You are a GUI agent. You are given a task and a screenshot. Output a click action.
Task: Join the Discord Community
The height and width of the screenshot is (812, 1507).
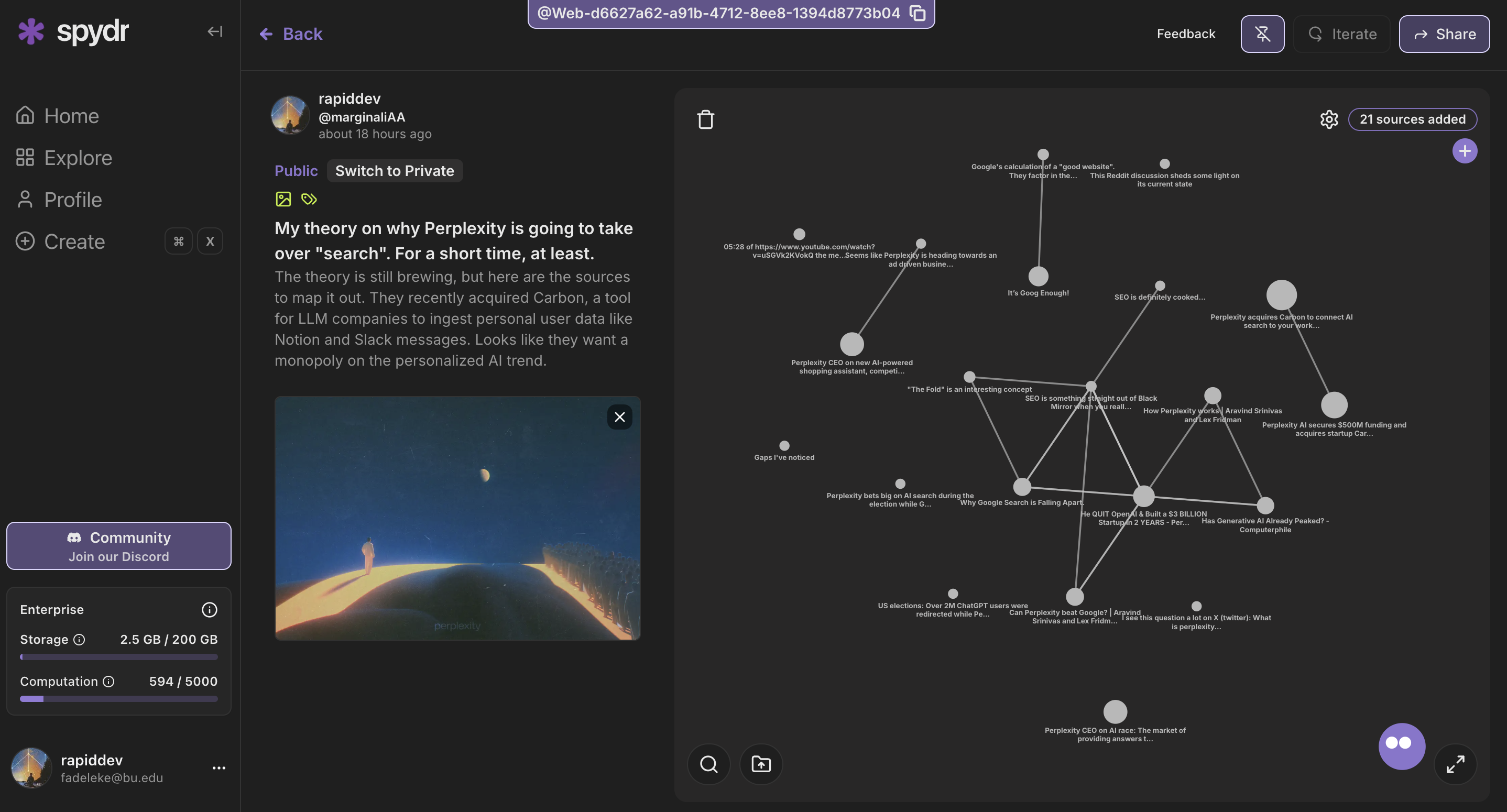pos(119,546)
